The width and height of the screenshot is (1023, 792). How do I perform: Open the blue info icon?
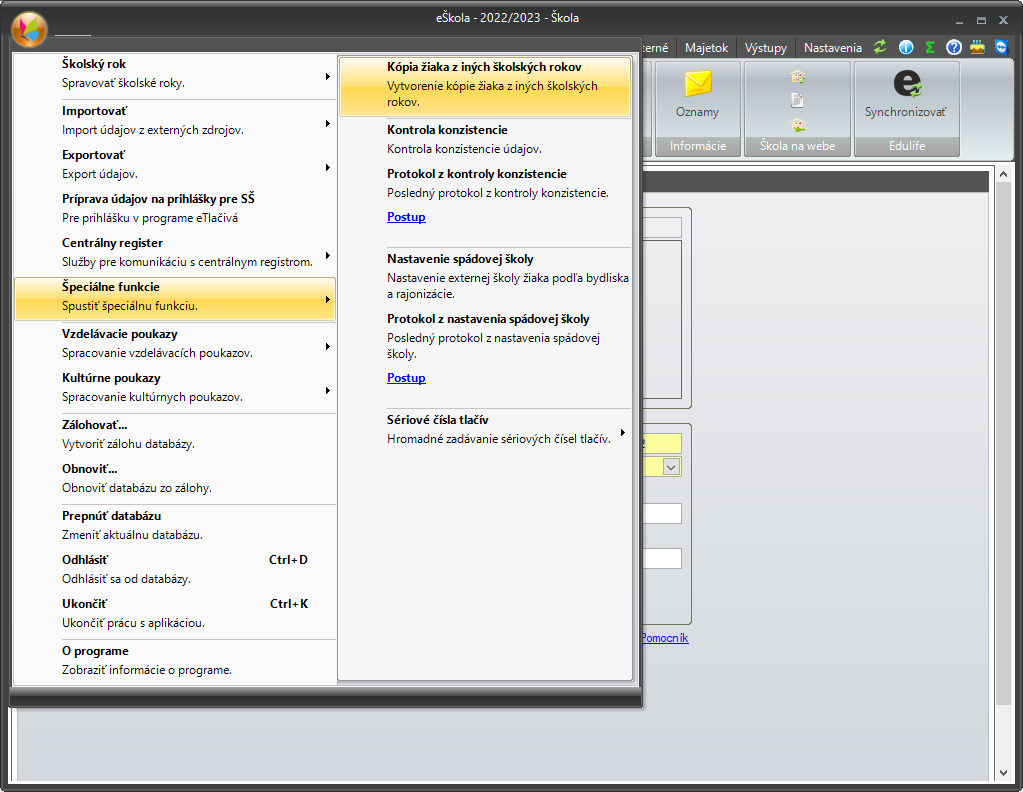(x=906, y=47)
